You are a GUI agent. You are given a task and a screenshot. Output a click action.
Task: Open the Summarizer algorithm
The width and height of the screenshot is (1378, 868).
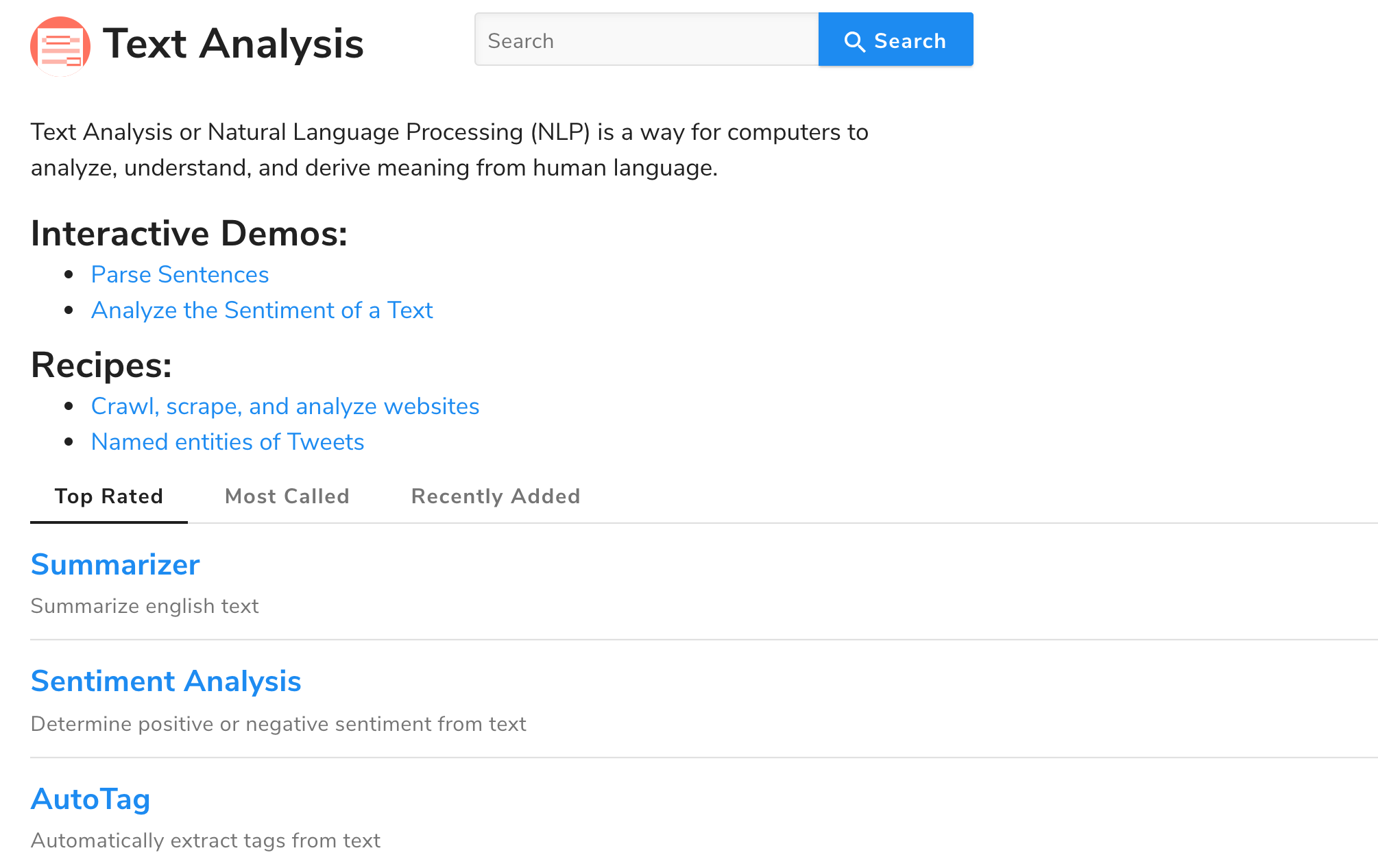tap(115, 564)
